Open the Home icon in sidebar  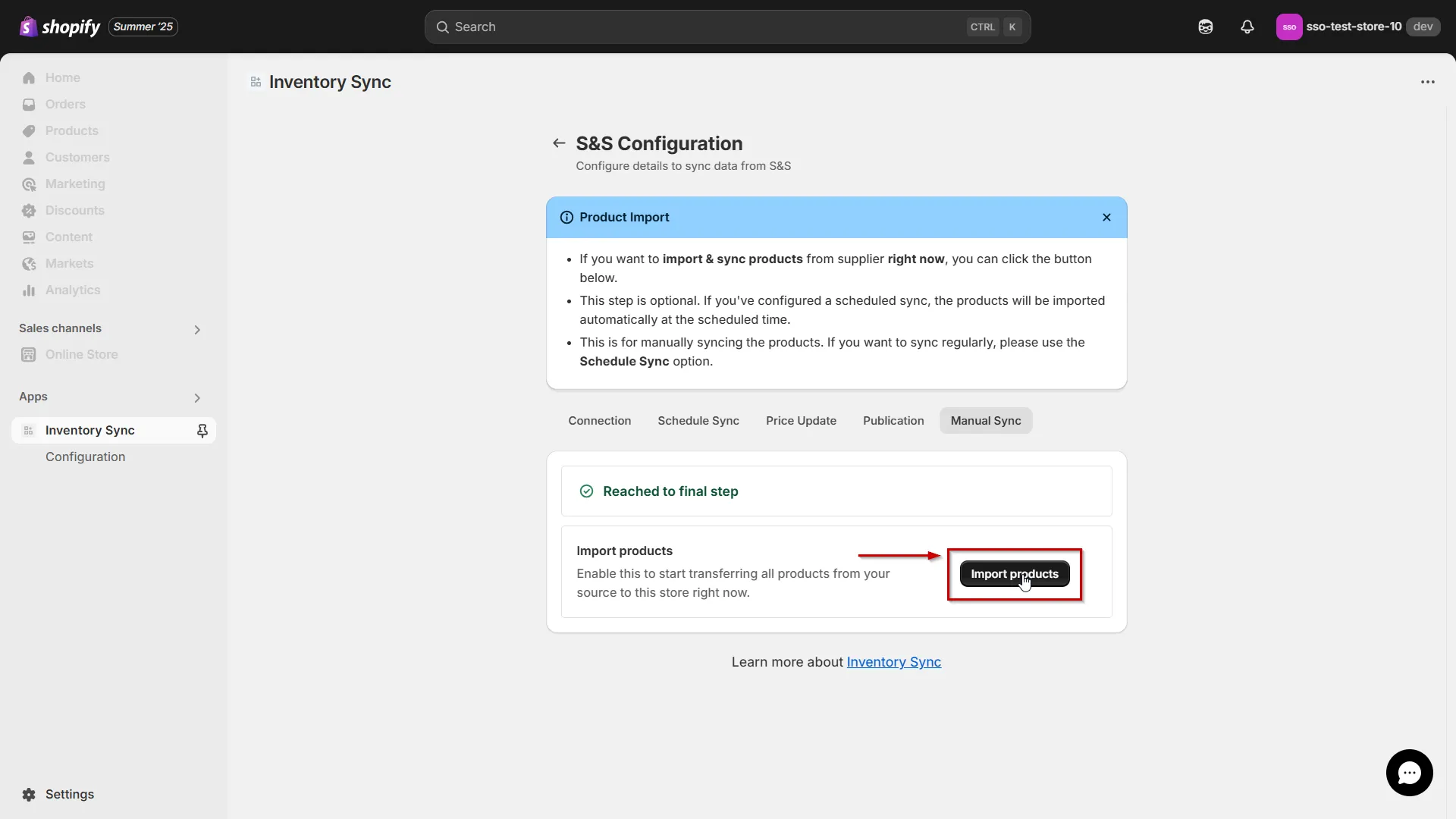(29, 78)
